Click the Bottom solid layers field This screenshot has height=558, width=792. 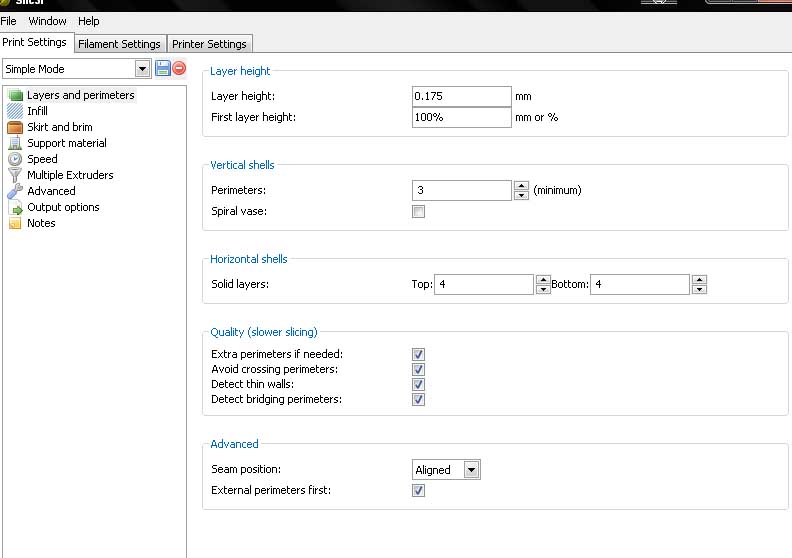tap(640, 284)
